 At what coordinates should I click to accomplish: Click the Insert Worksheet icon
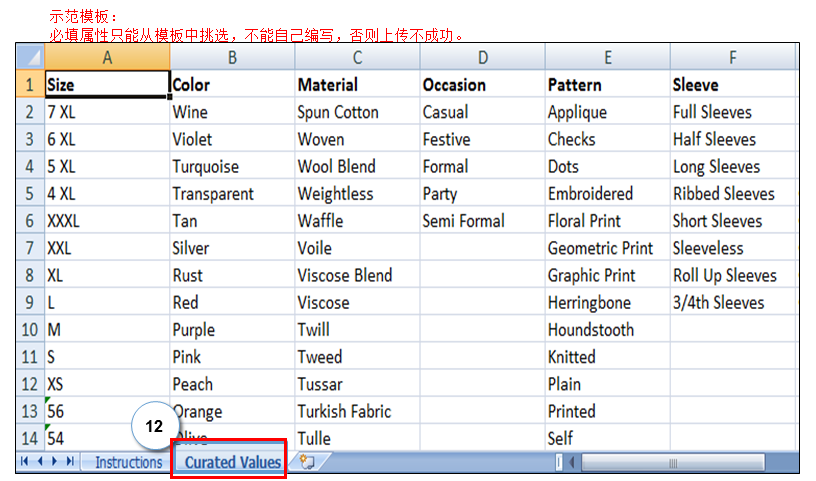pyautogui.click(x=307, y=462)
